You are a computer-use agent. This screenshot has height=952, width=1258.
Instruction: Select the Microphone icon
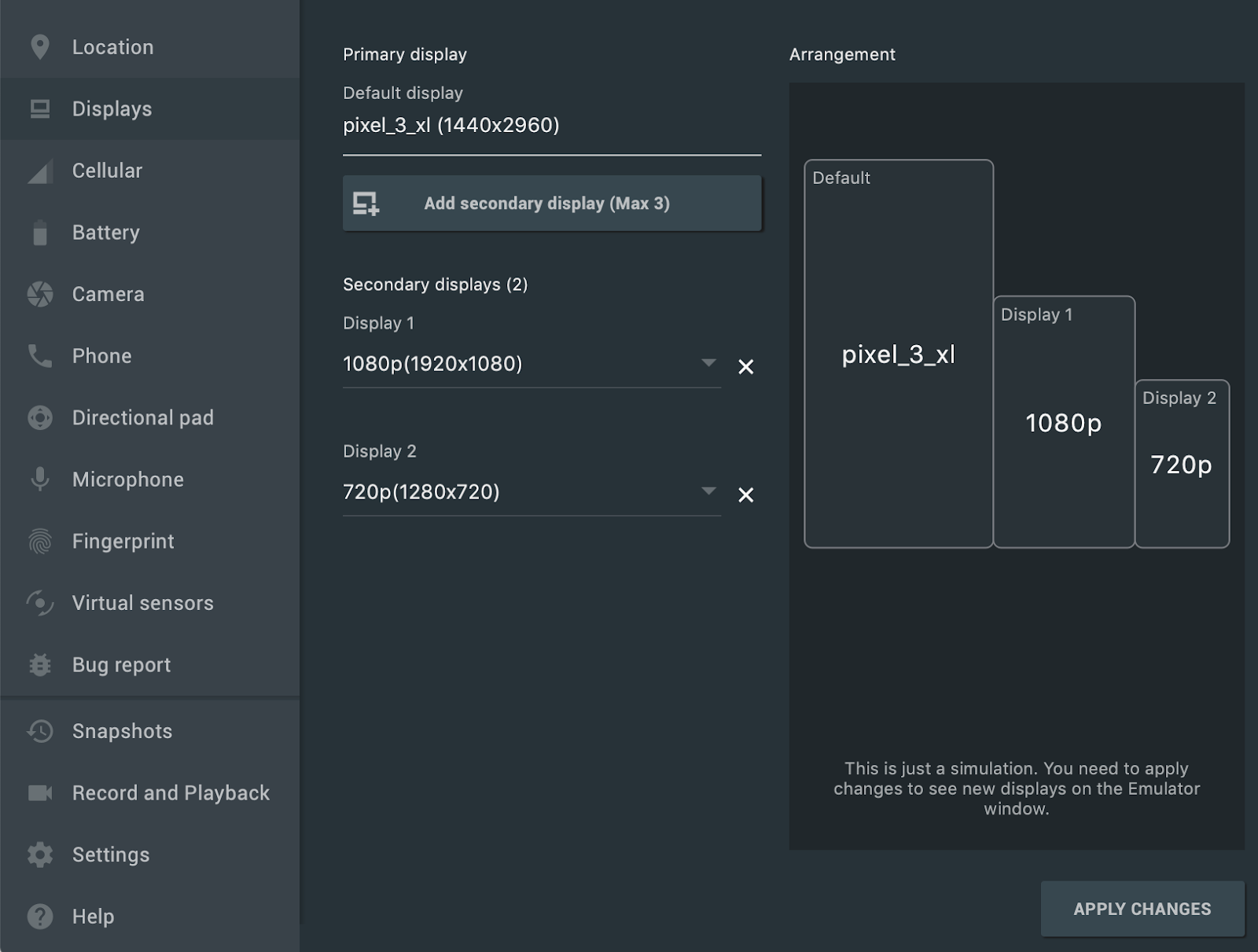39,479
